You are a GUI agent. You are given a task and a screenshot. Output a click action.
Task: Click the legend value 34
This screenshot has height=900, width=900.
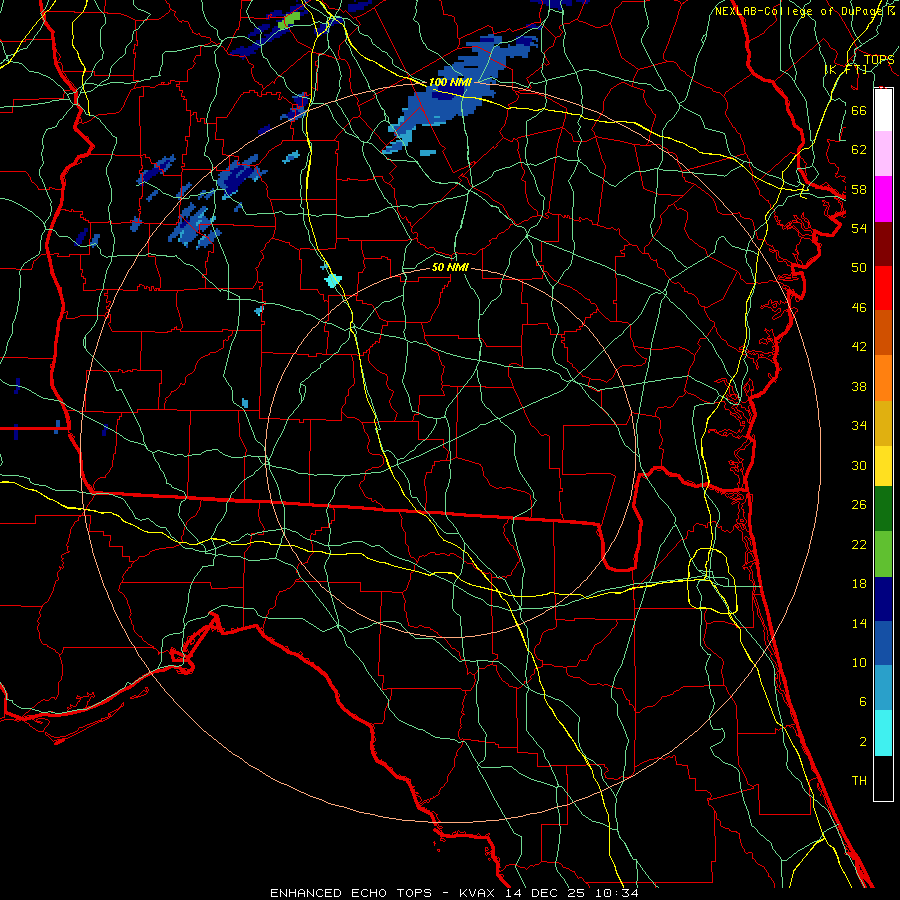859,425
